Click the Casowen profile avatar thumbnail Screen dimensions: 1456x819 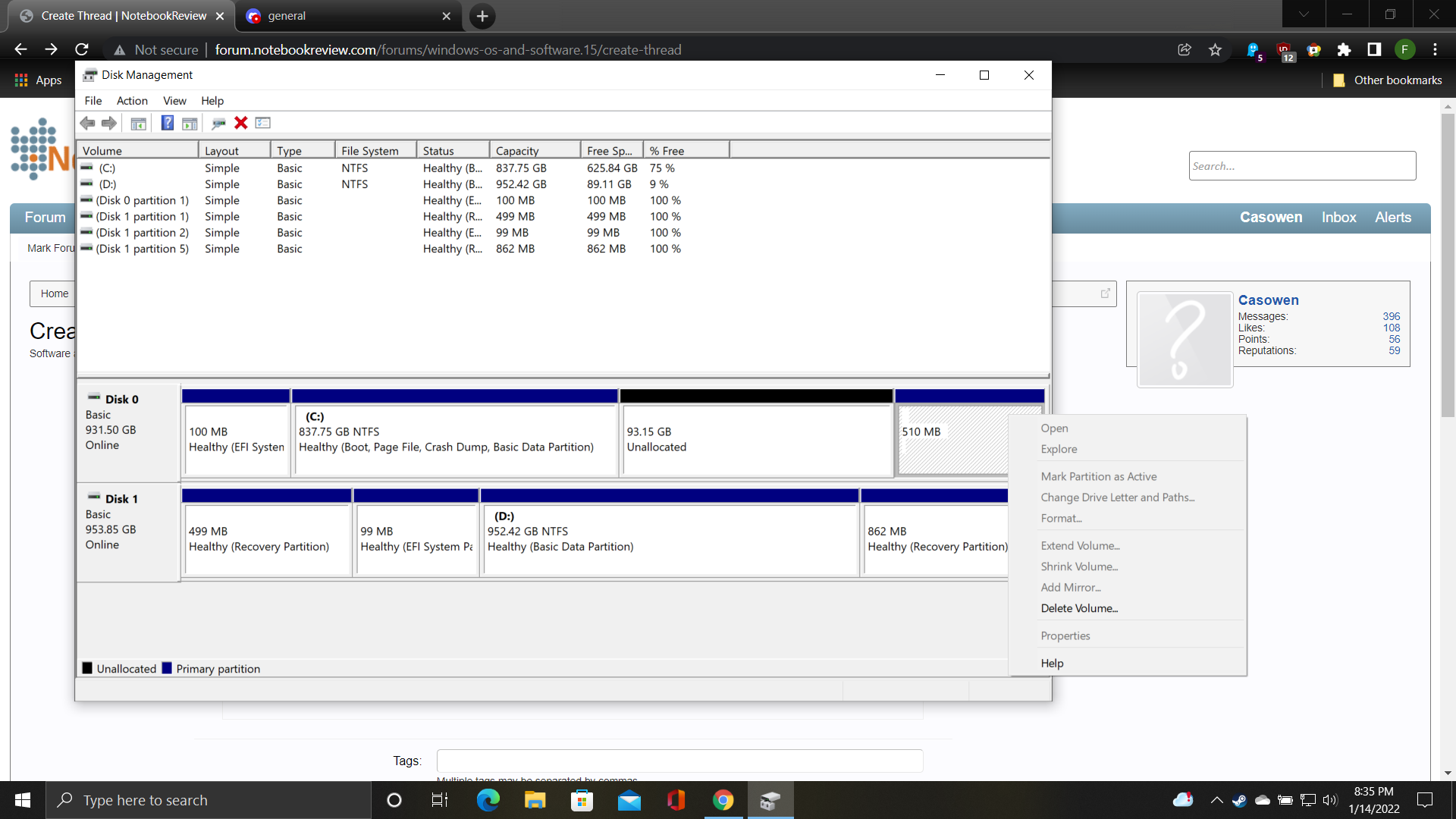(x=1185, y=339)
